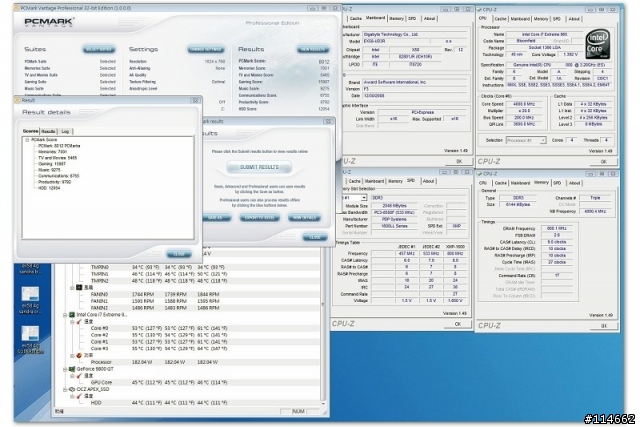Click the Core Speed value in CPU-Z
This screenshot has height=427, width=640.
pyautogui.click(x=523, y=104)
